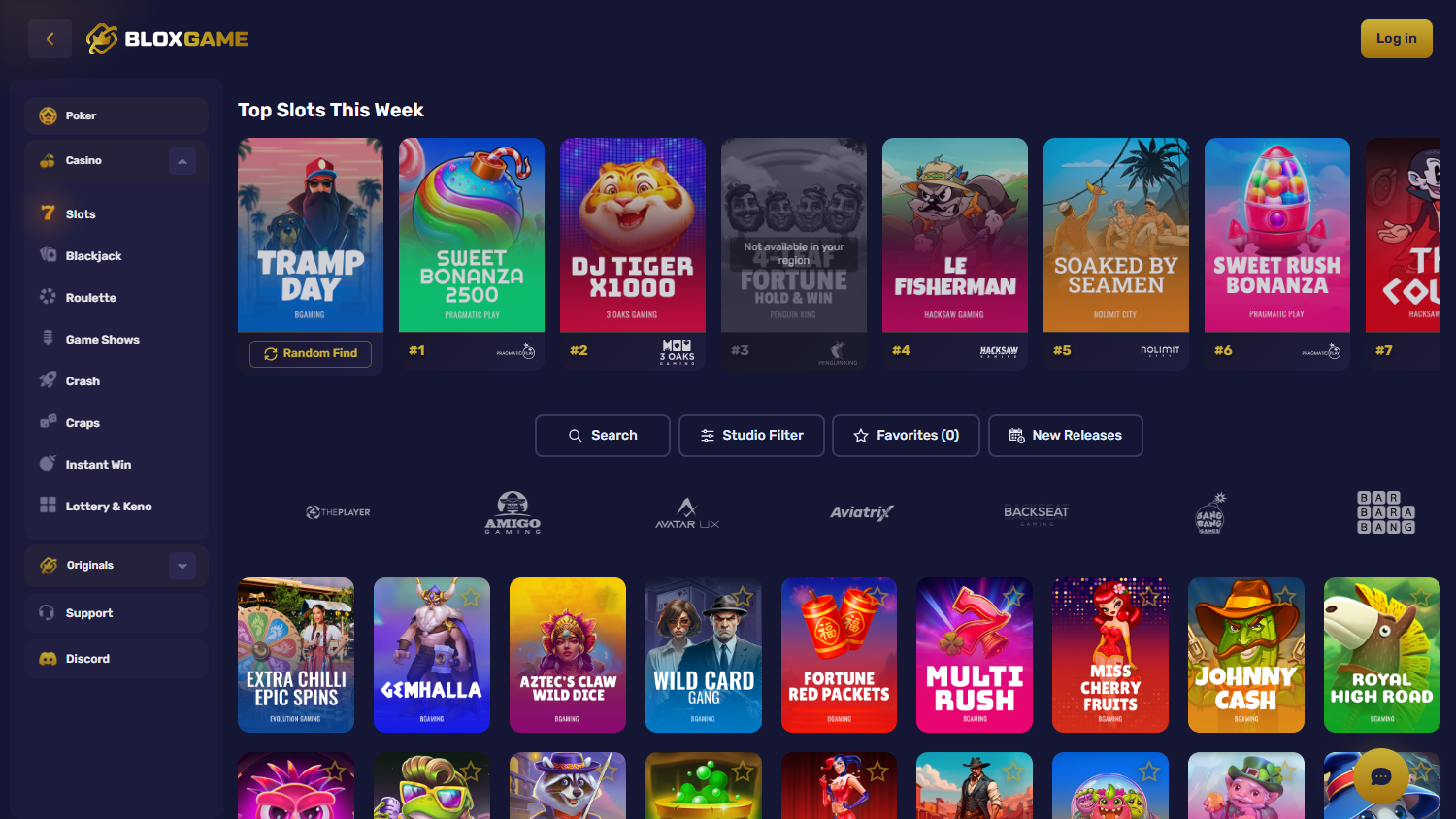1456x819 pixels.
Task: Favorite Wild Card Gang star icon
Action: (743, 597)
